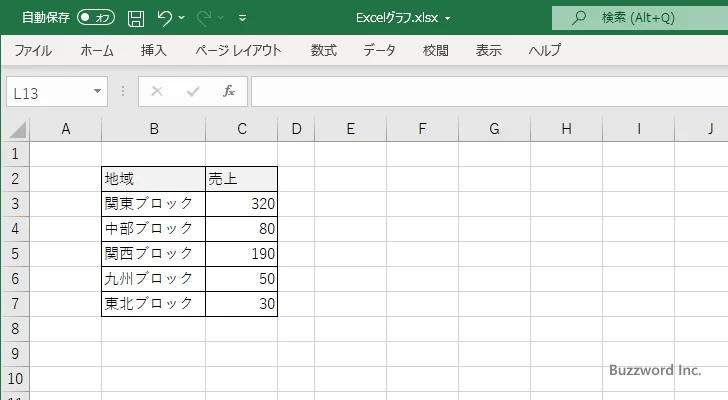
Task: Select the データ ribbon tab
Action: click(379, 50)
